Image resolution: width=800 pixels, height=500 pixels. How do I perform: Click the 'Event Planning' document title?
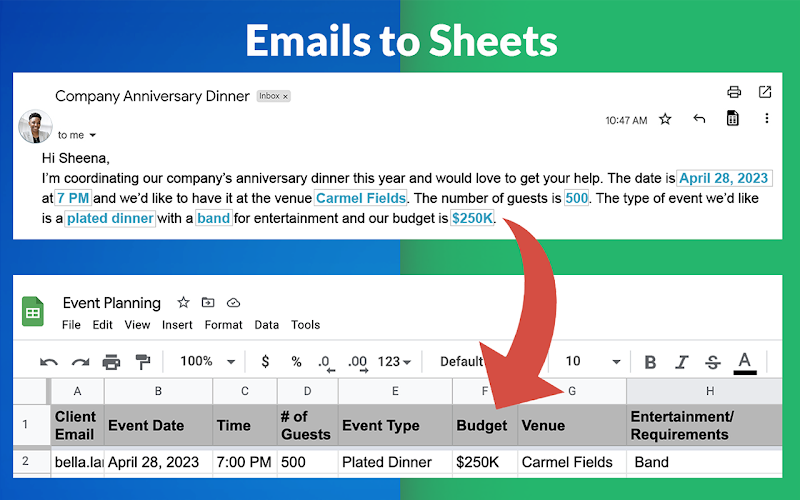pyautogui.click(x=112, y=303)
